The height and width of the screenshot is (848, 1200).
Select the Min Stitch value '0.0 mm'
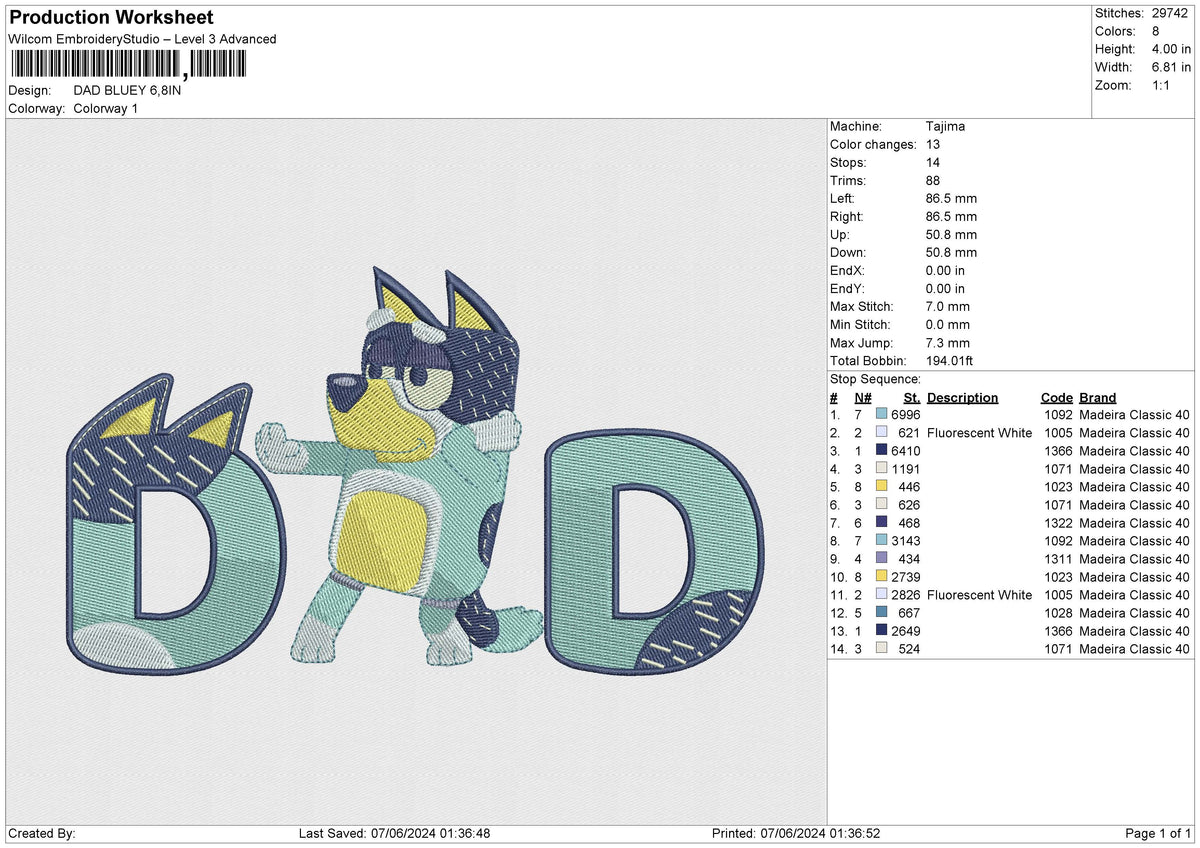(948, 325)
